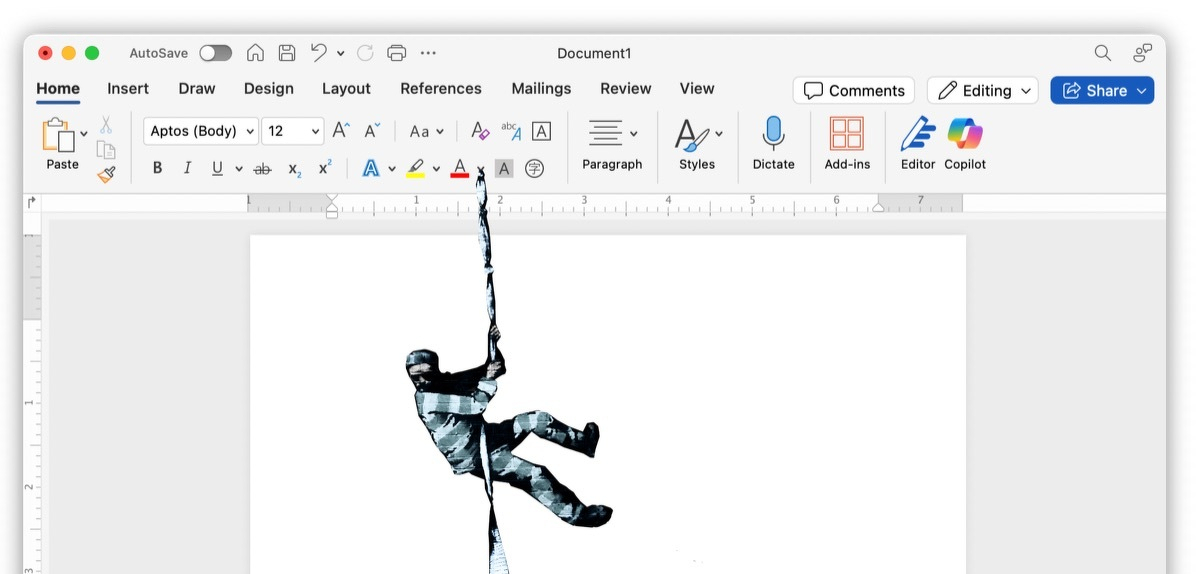Viewport: 1200px width, 574px height.
Task: Open the Paragraph settings dropdown
Action: pyautogui.click(x=612, y=143)
